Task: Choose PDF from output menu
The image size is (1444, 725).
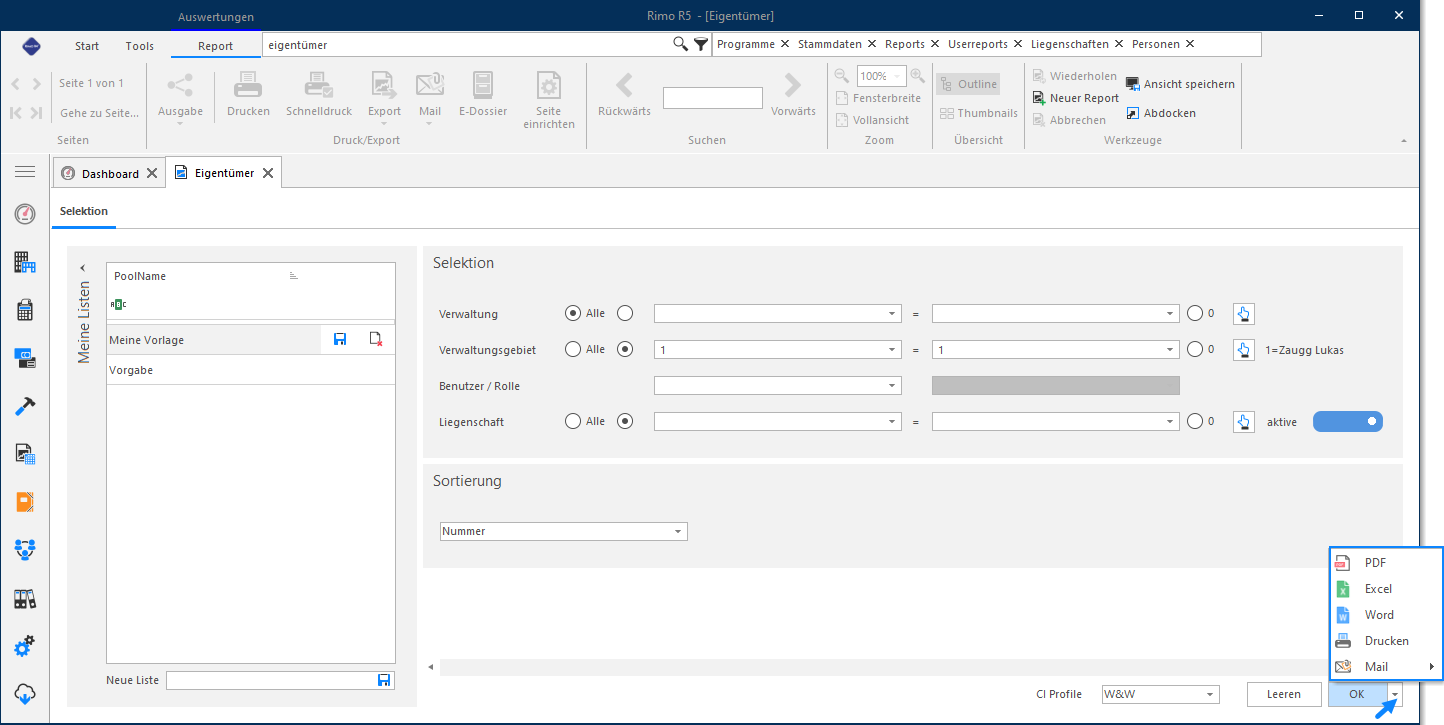Action: 1387,563
